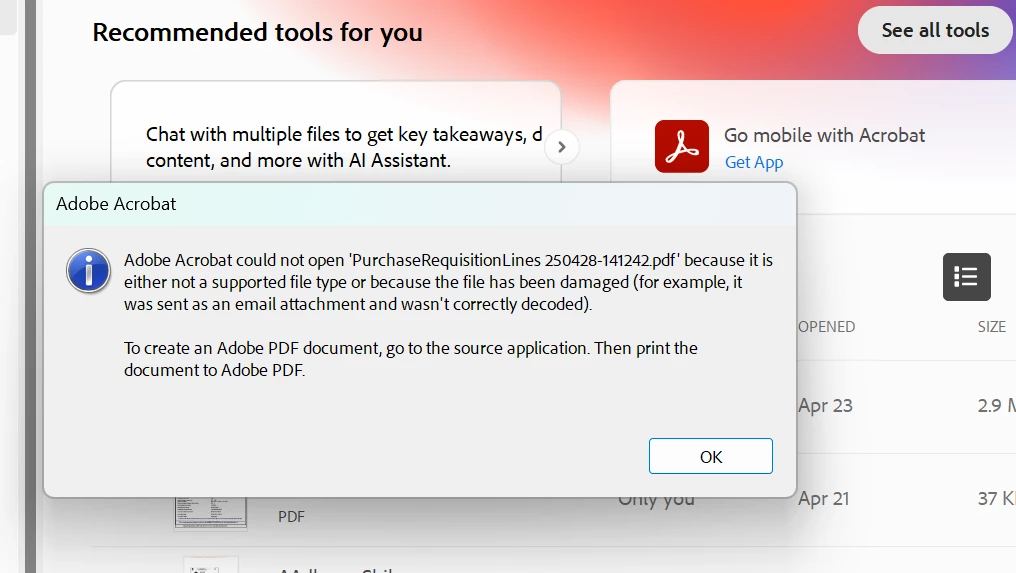Select the file row opened Apr 21
1016x573 pixels.
[906, 499]
